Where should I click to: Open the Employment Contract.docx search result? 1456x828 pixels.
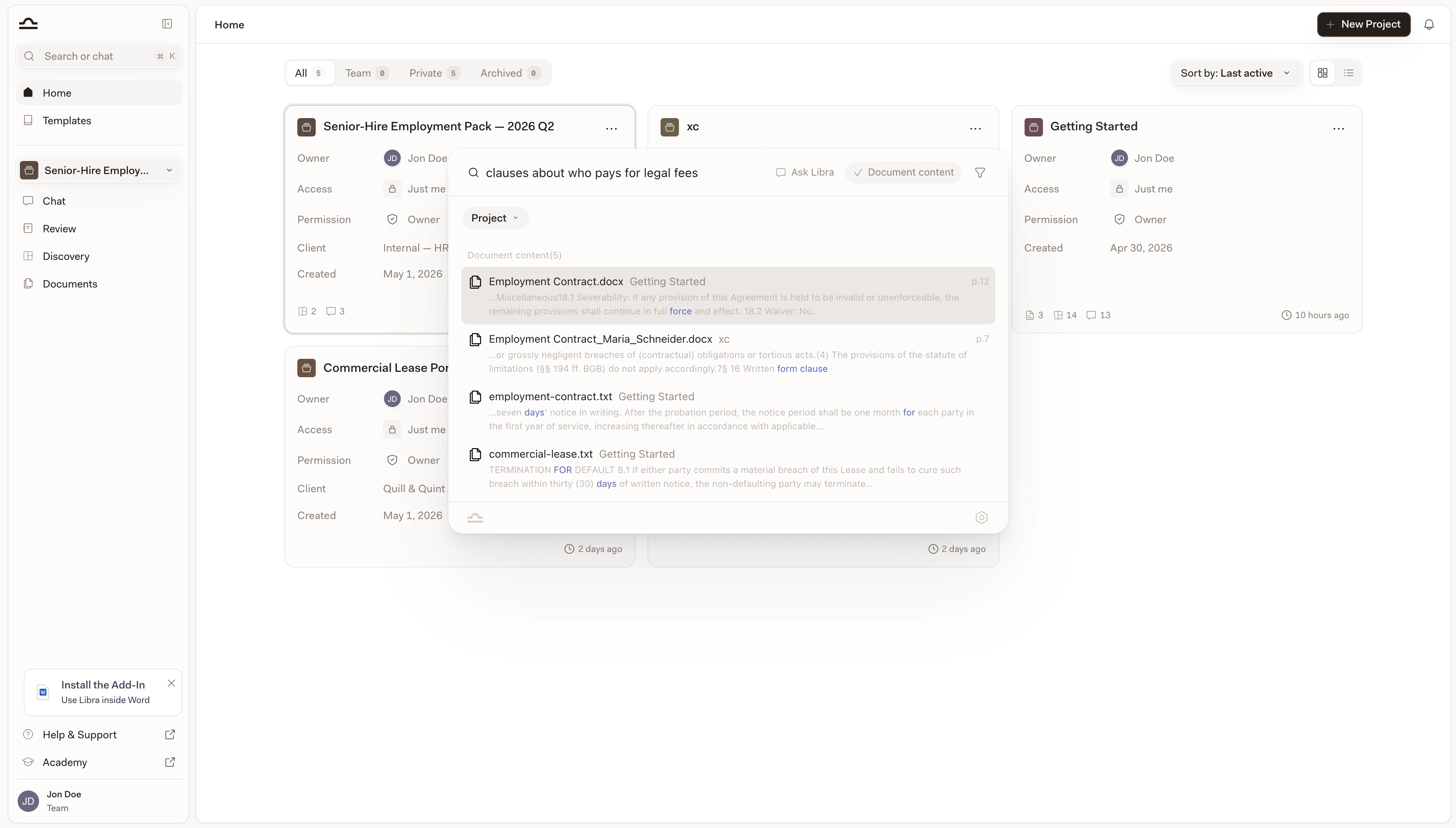coord(728,295)
